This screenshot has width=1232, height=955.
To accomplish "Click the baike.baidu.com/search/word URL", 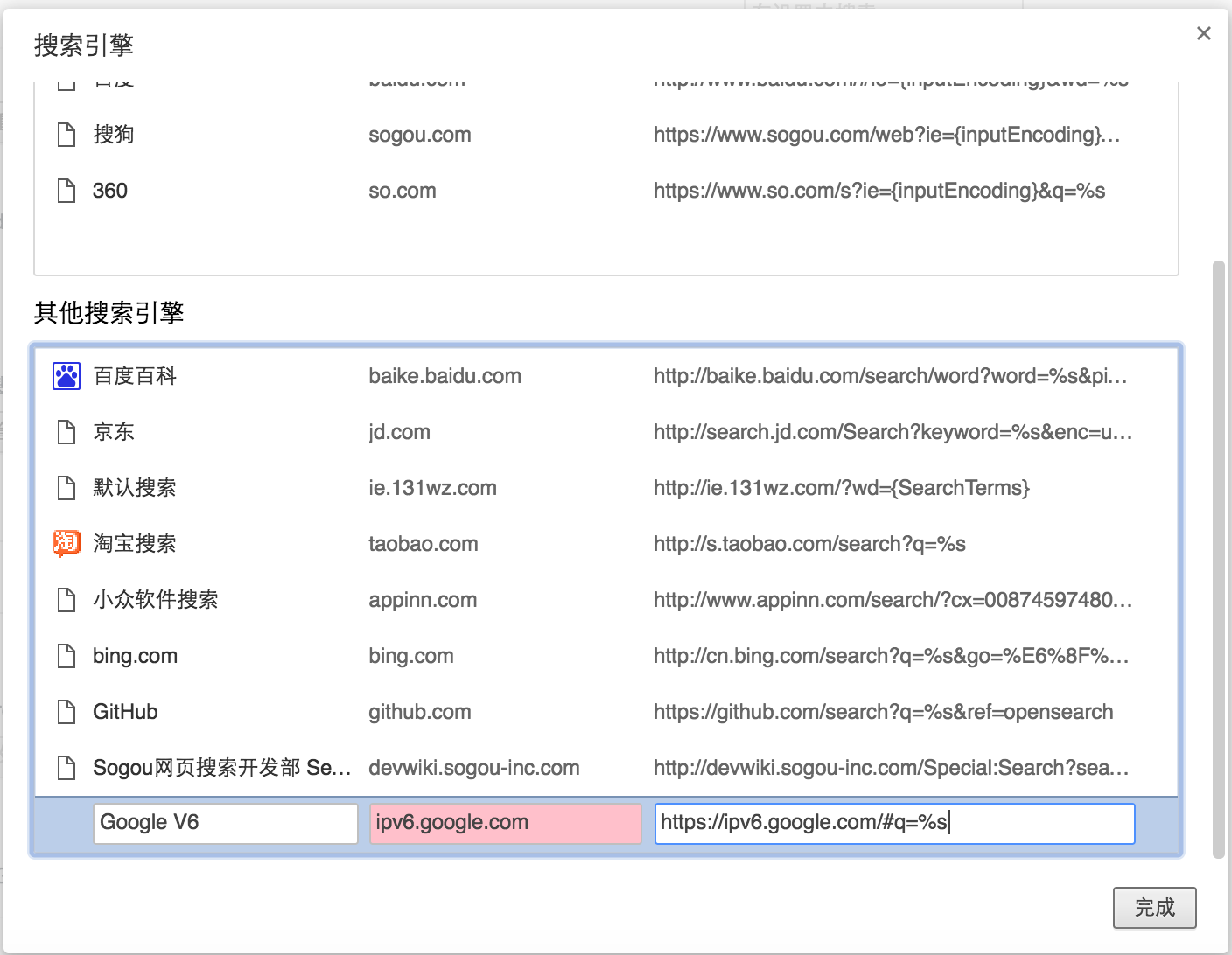I will click(x=891, y=376).
